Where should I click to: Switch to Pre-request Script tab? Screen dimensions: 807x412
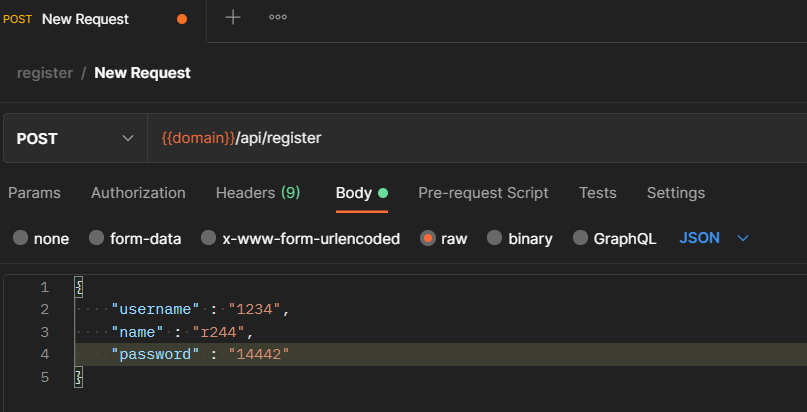point(483,193)
